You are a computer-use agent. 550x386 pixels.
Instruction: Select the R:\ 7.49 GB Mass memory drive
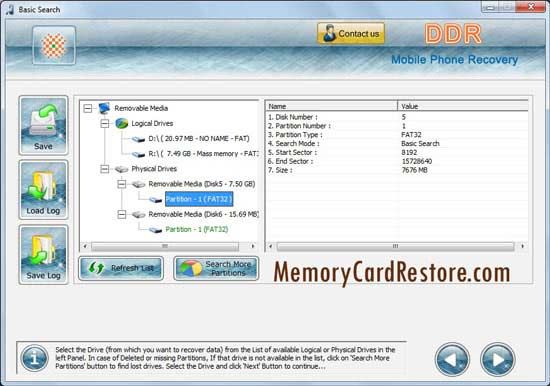(203, 154)
